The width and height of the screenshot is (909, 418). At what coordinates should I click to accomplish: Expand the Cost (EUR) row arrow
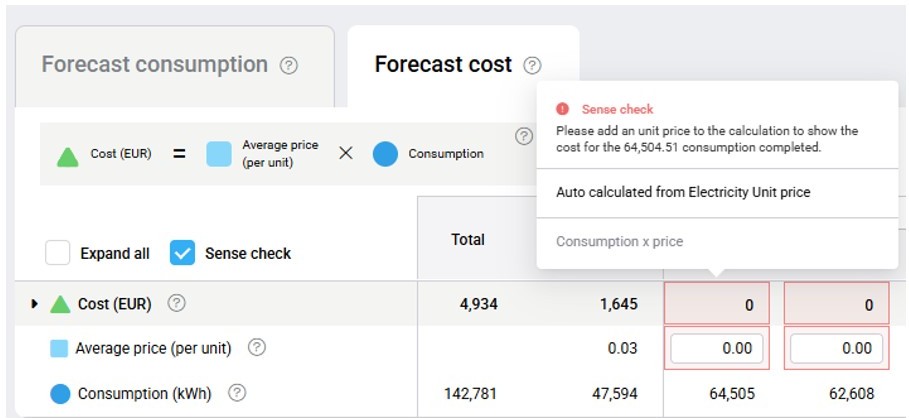tap(35, 304)
